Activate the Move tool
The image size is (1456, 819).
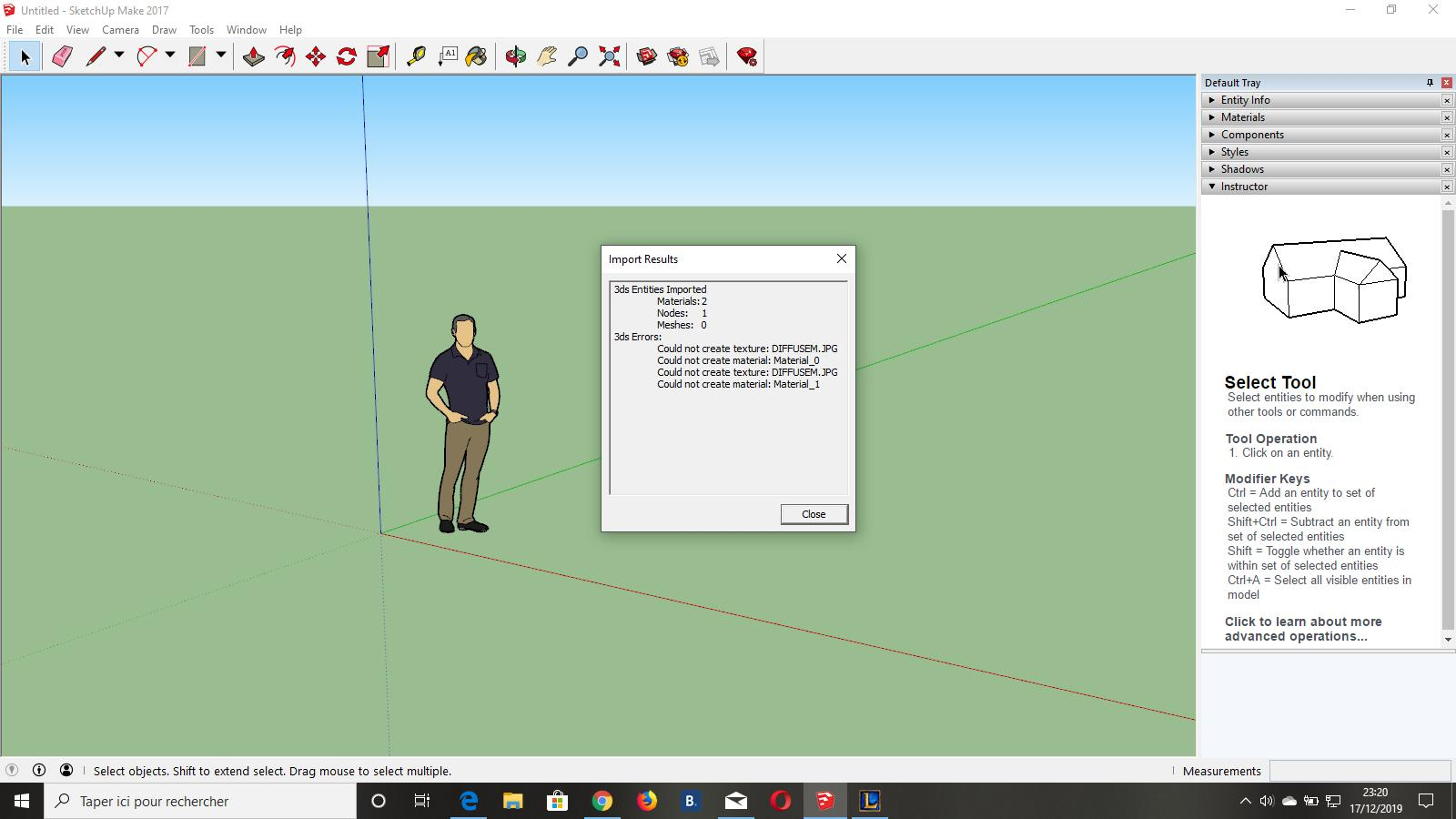[x=316, y=56]
